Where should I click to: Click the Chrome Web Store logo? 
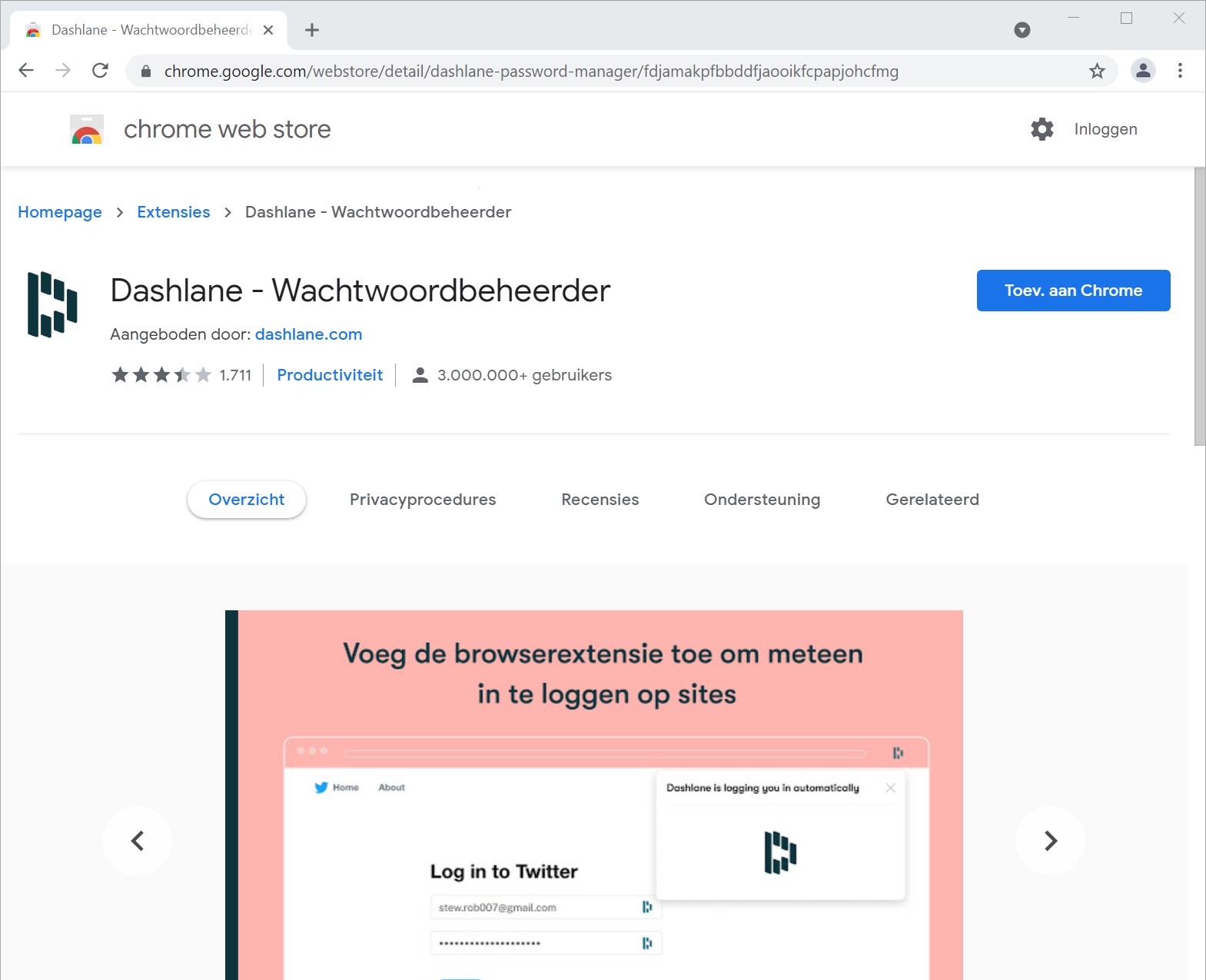[x=87, y=129]
